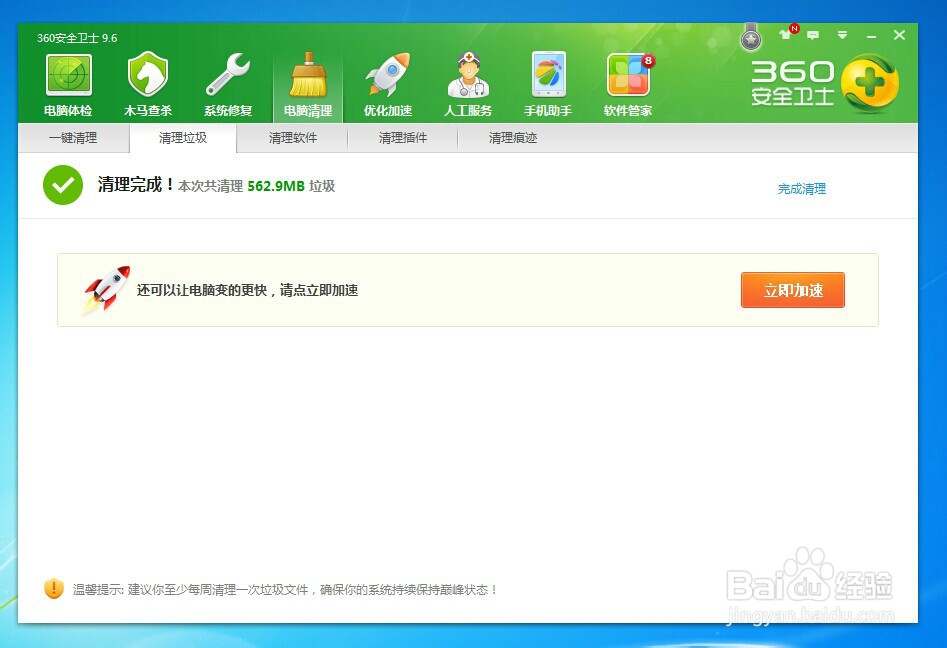Click the 360安全卫士 9.6 title text
The width and height of the screenshot is (947, 648).
77,38
